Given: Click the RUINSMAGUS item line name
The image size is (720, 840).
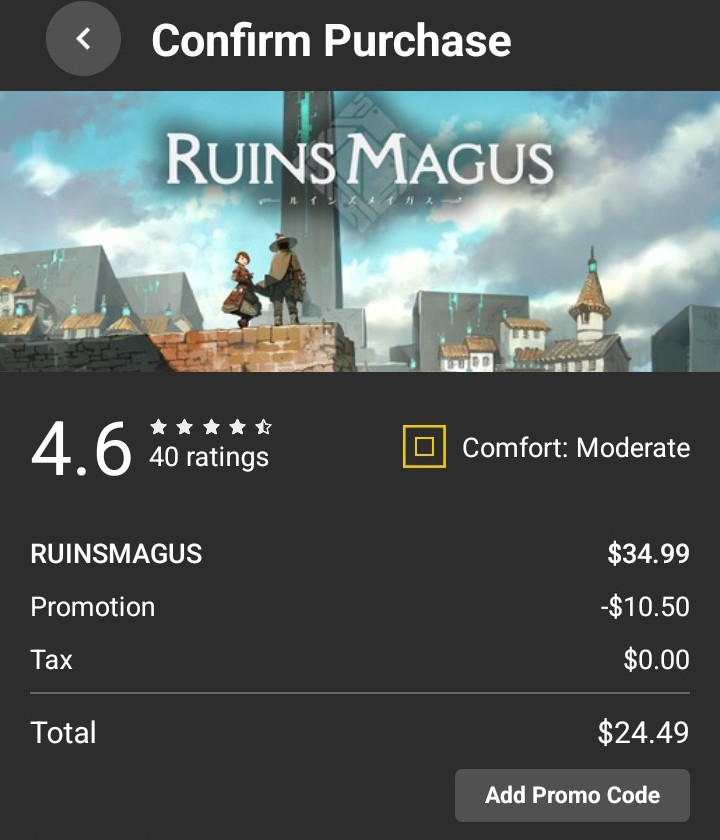Looking at the screenshot, I should coord(116,553).
